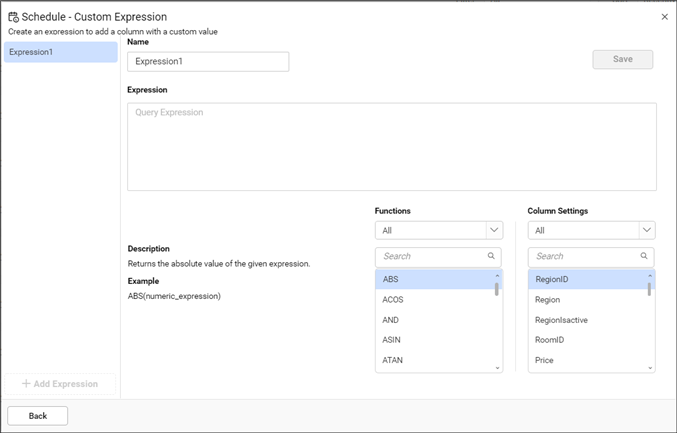Pick the ATAN function
This screenshot has width=677, height=433.
(x=432, y=360)
